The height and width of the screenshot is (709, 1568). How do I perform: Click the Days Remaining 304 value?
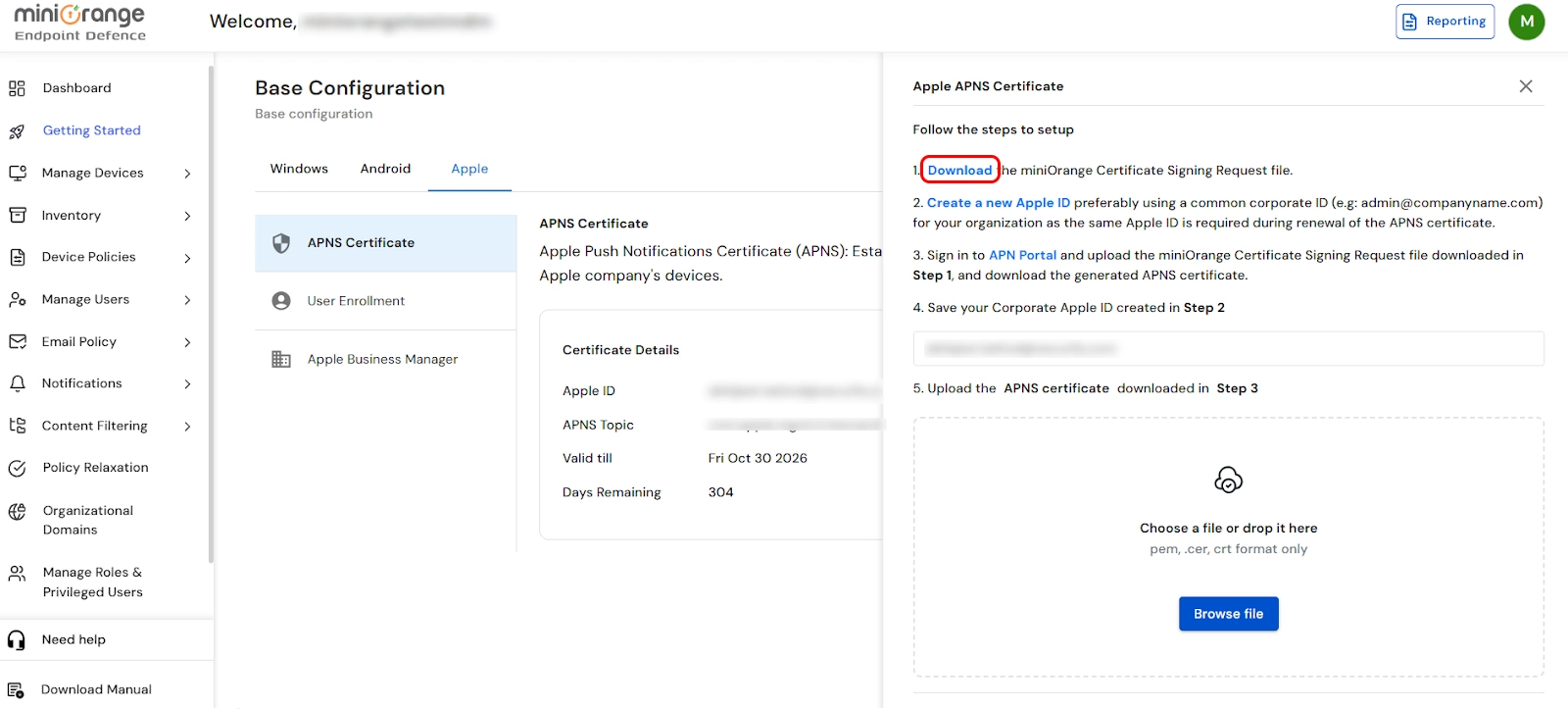point(720,492)
